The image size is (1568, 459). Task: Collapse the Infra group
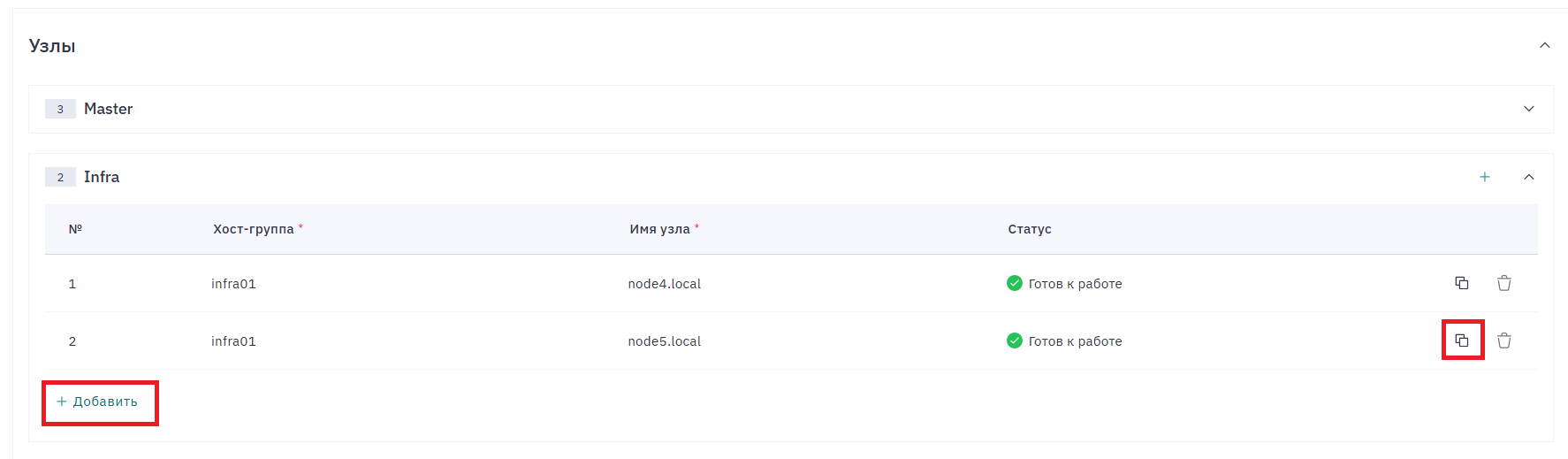(x=1529, y=177)
